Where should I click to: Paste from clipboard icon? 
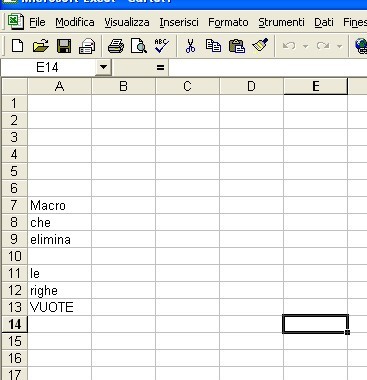[x=236, y=46]
